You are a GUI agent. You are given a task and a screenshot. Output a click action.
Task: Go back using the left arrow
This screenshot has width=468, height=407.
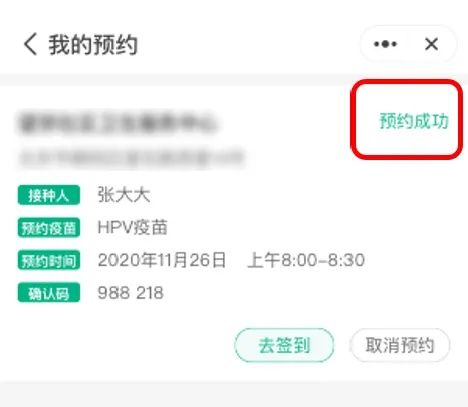pyautogui.click(x=30, y=44)
